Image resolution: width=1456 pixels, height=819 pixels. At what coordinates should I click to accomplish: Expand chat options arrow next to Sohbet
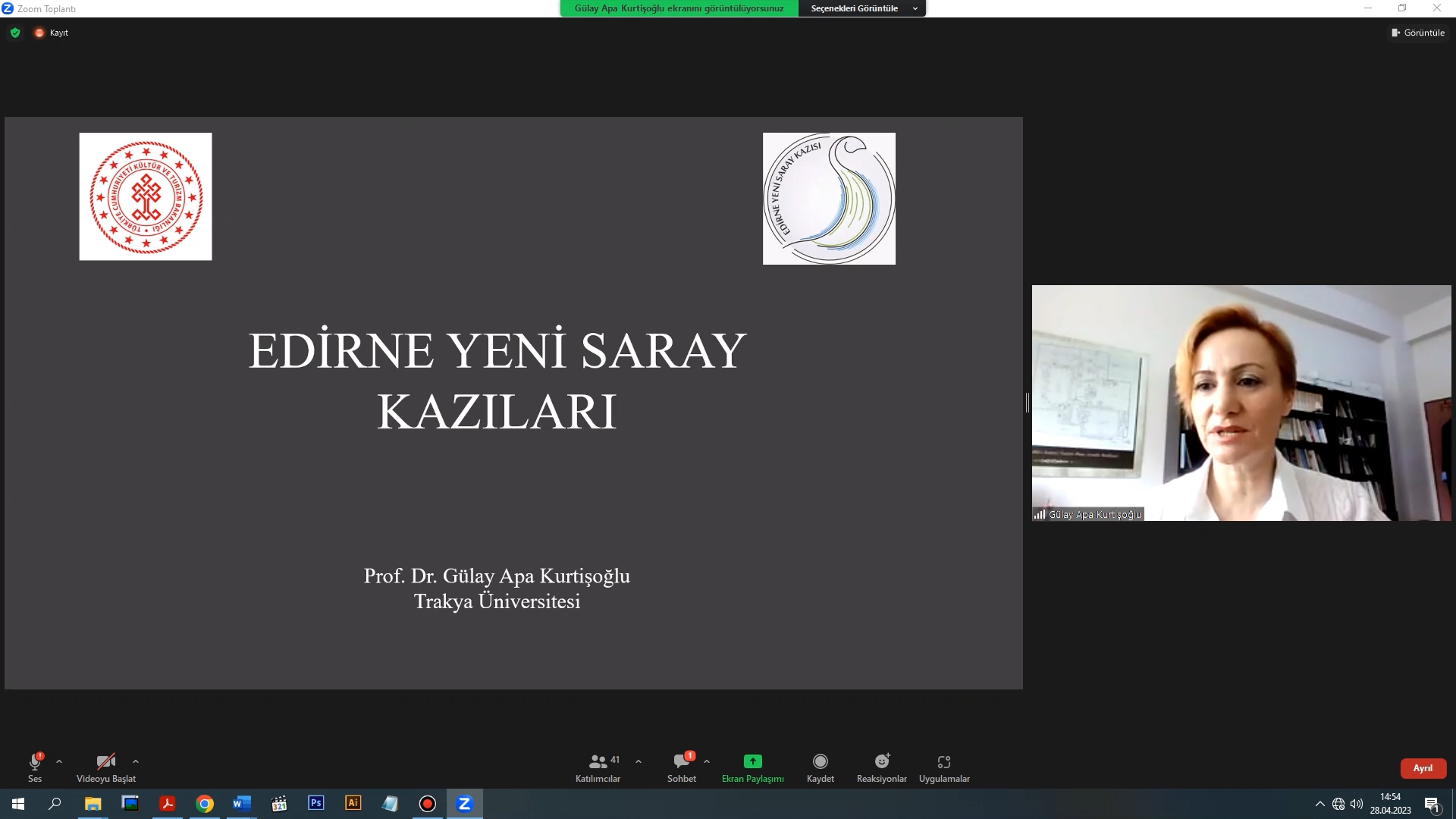coord(707,761)
